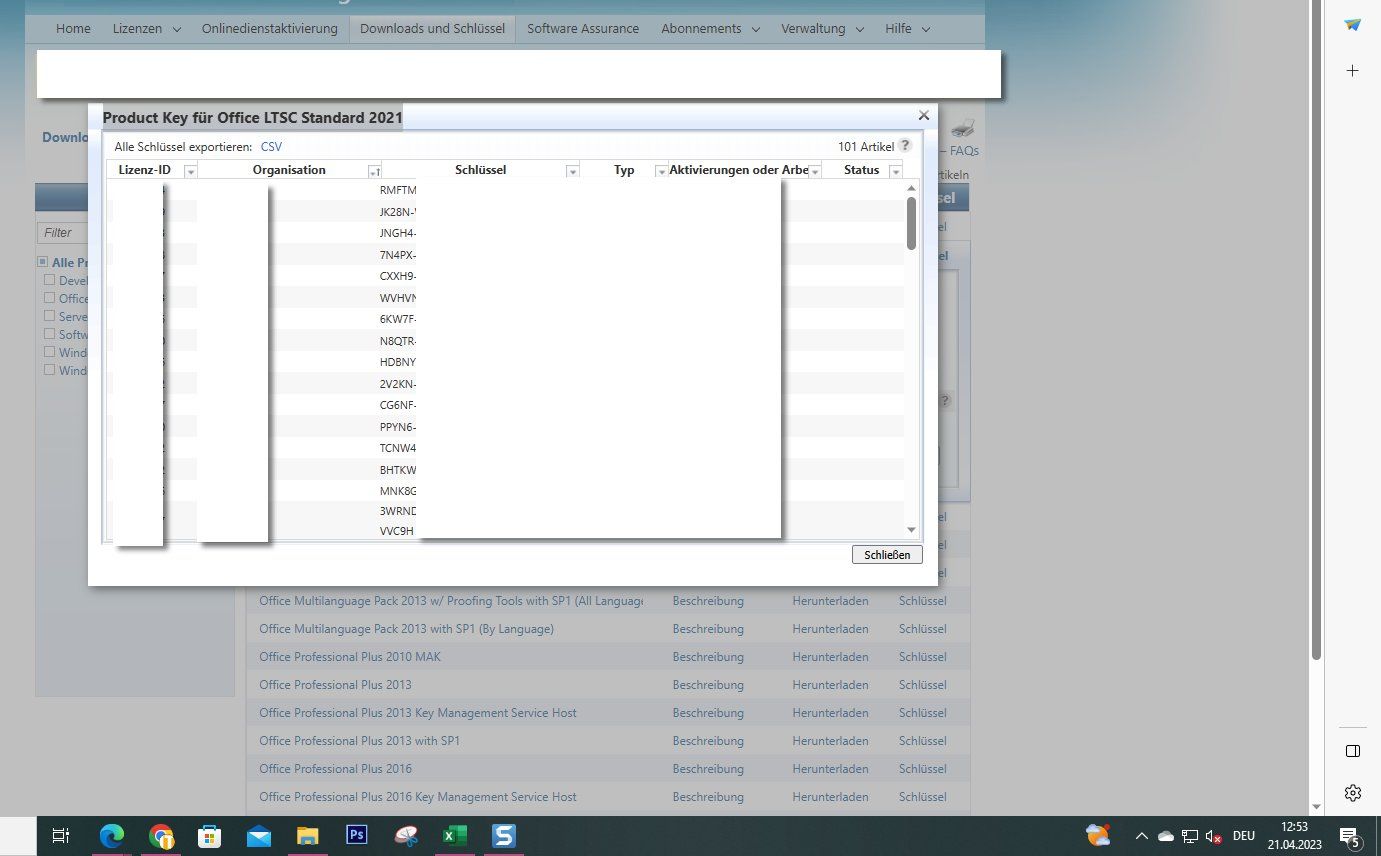Click the Schließen button

(x=887, y=554)
